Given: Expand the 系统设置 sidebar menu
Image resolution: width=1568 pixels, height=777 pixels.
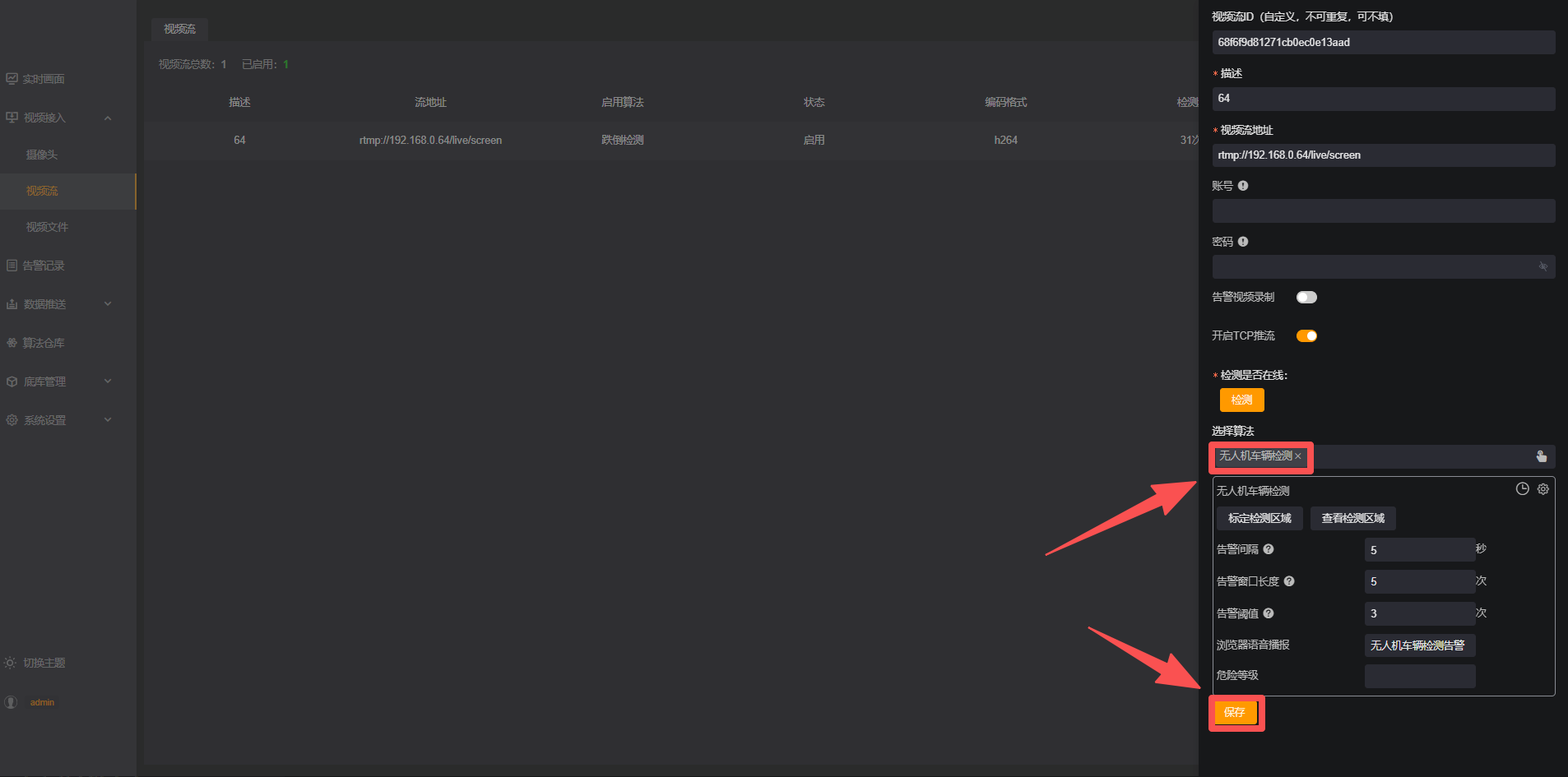Looking at the screenshot, I should coord(108,420).
